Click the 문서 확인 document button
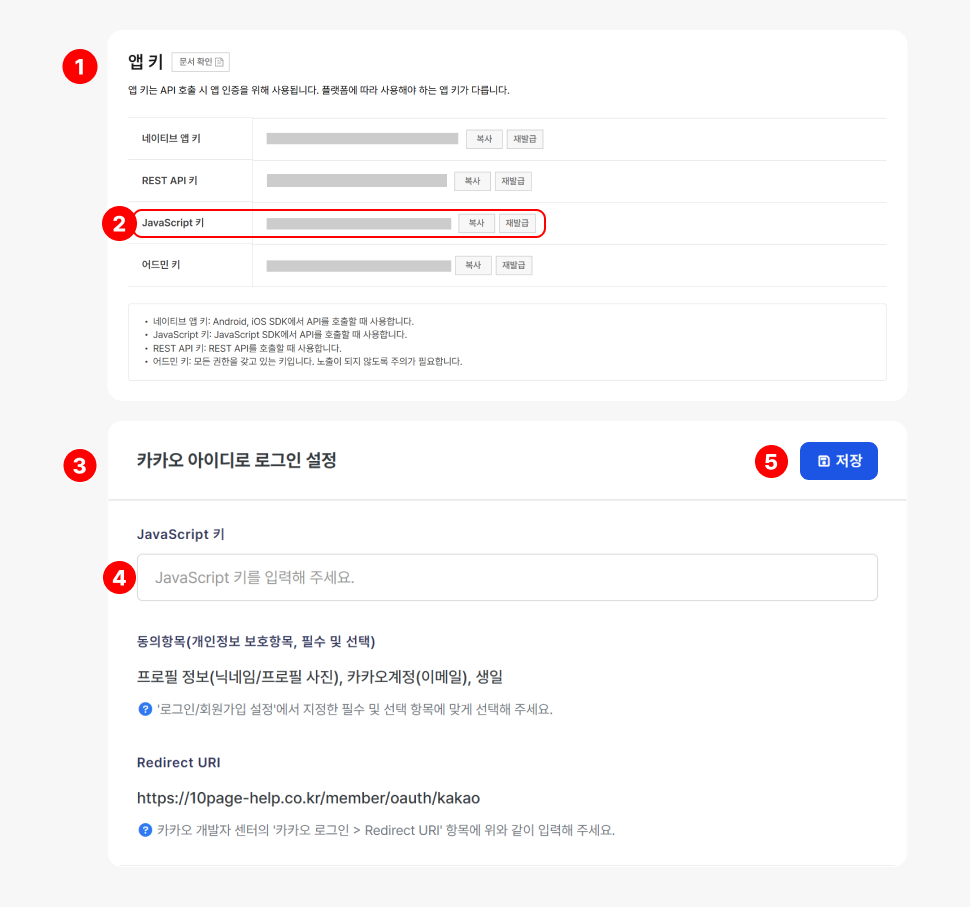Viewport: 970px width, 907px height. (x=200, y=62)
